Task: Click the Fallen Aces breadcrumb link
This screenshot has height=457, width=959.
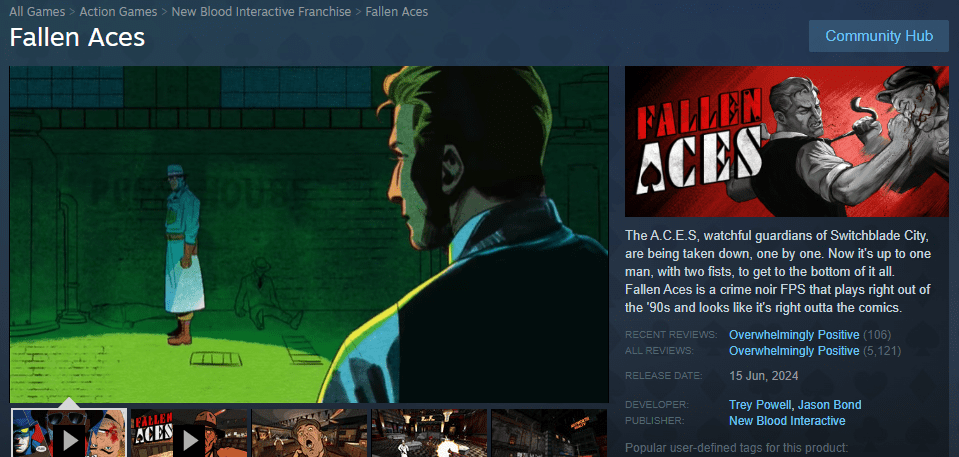Action: pos(397,12)
